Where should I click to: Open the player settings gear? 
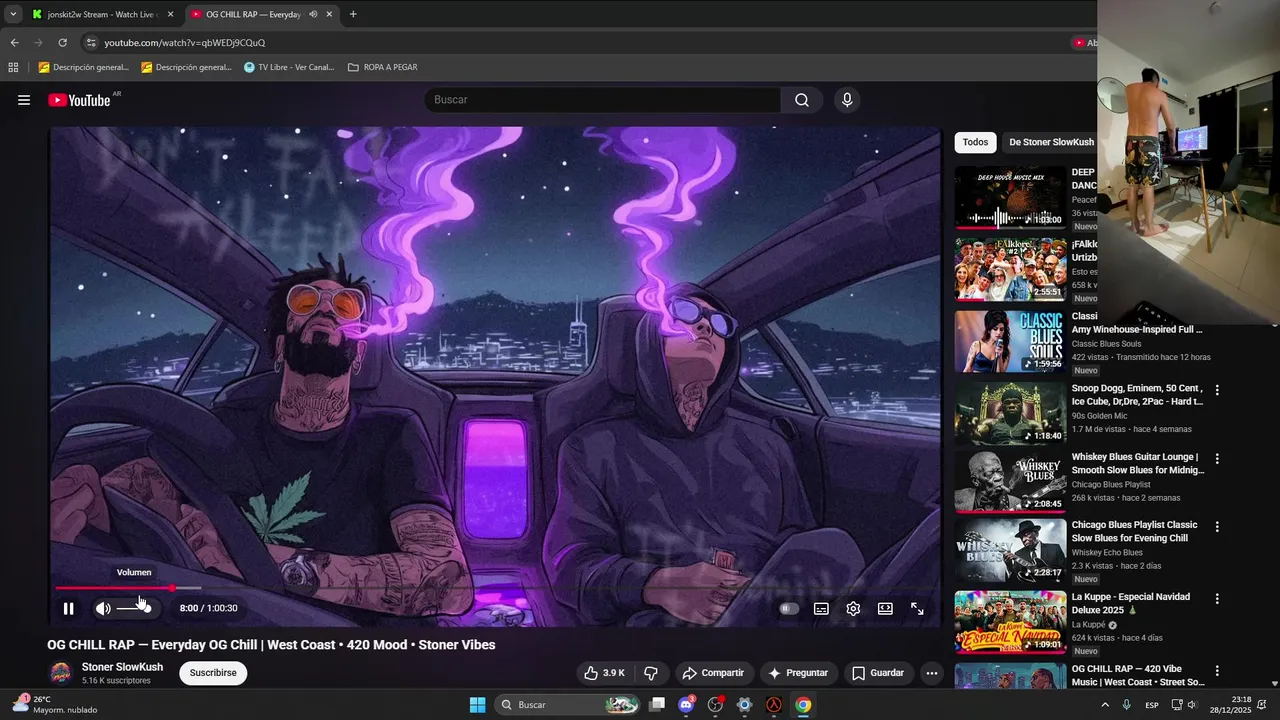point(853,608)
